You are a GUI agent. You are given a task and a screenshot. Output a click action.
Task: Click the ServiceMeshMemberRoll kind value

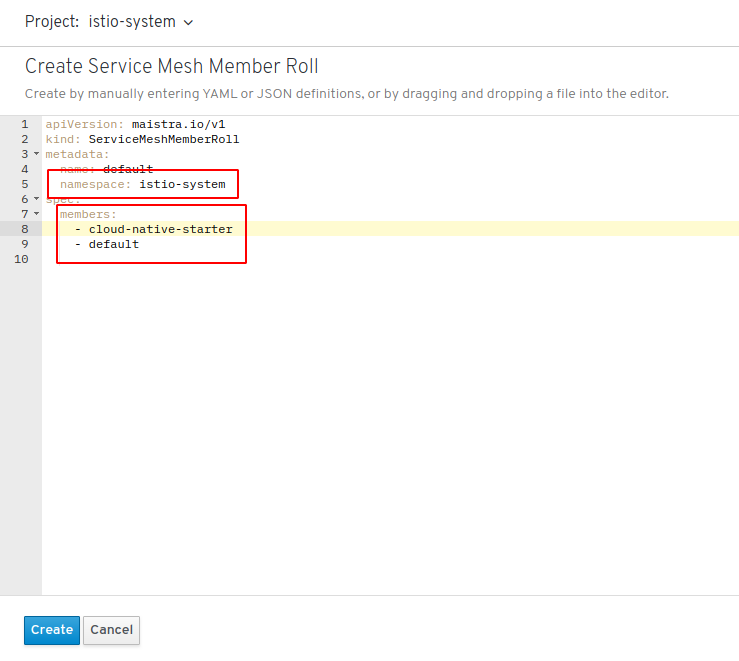coord(164,139)
